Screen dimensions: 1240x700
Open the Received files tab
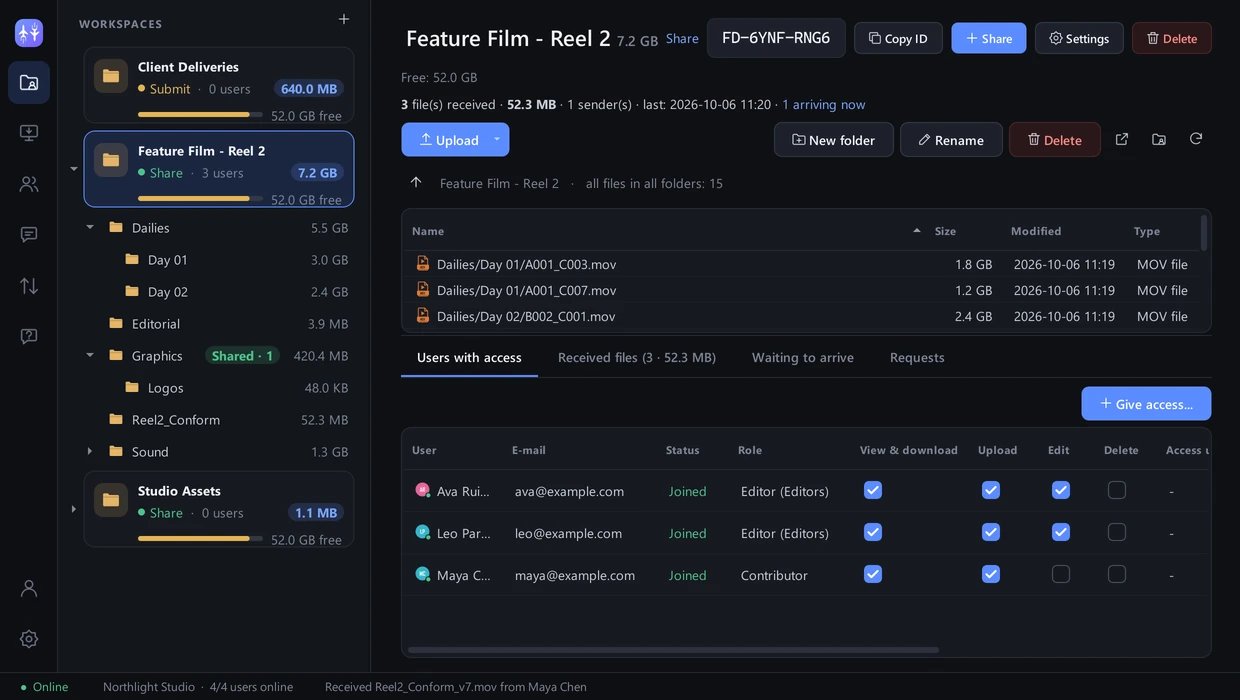tap(637, 357)
